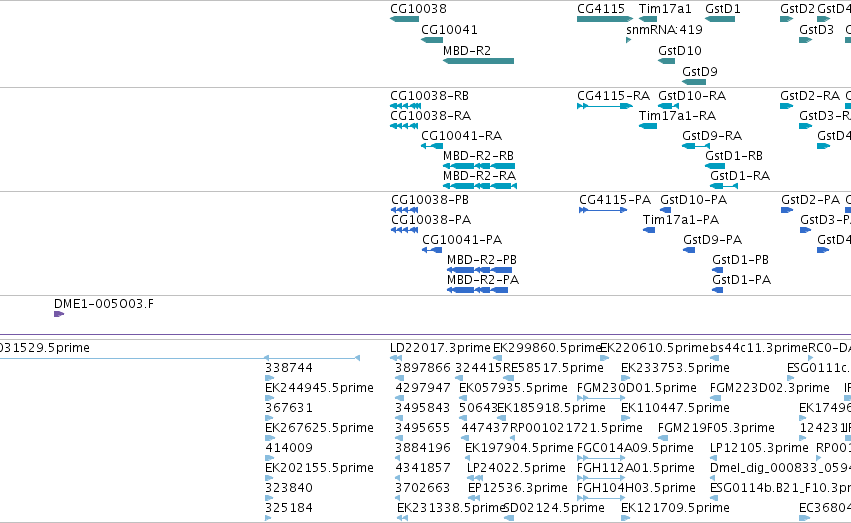Click the EK231338.5prime EST label

point(450,508)
